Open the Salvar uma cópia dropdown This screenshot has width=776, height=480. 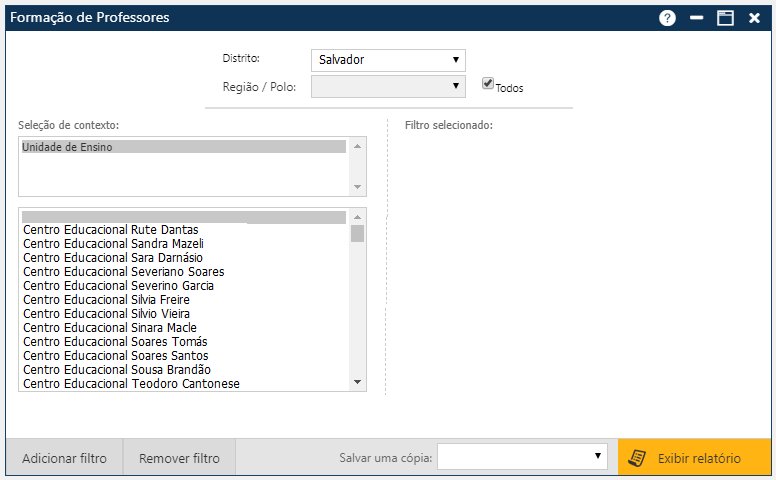coord(522,457)
